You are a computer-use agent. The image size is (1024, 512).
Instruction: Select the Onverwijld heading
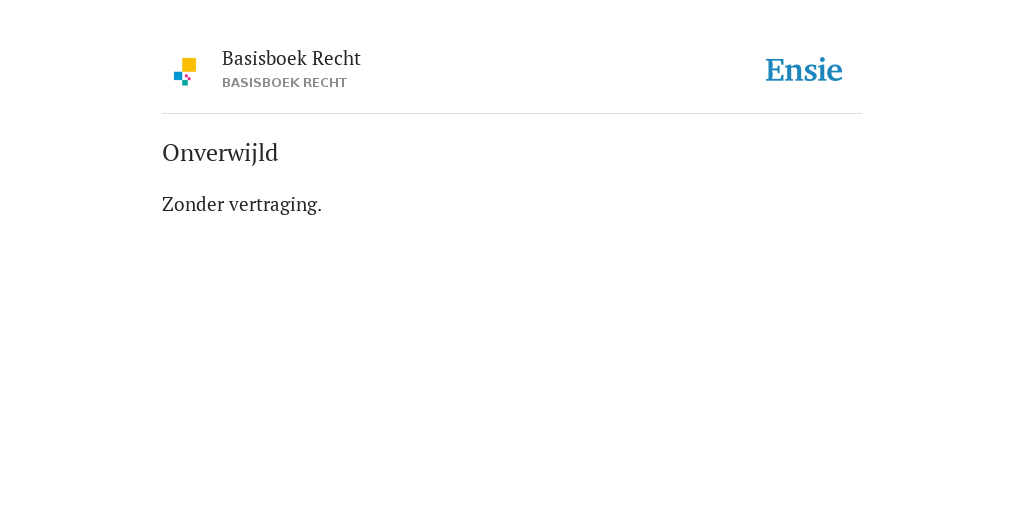[x=220, y=153]
